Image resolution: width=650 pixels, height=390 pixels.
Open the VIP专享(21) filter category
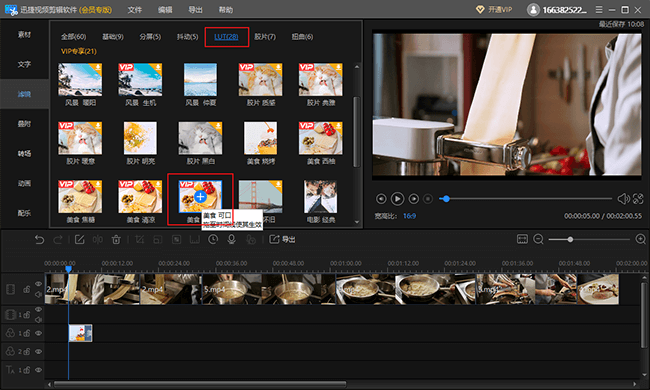[x=79, y=51]
